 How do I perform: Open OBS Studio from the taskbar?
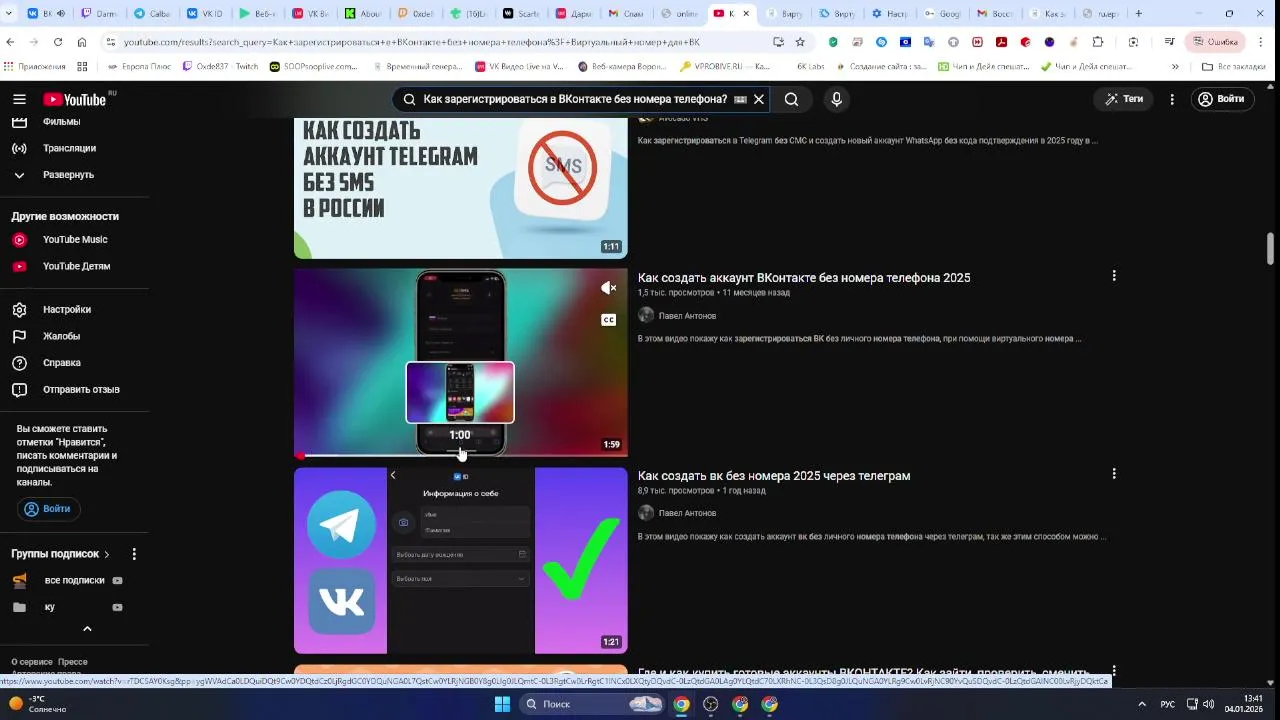[711, 704]
